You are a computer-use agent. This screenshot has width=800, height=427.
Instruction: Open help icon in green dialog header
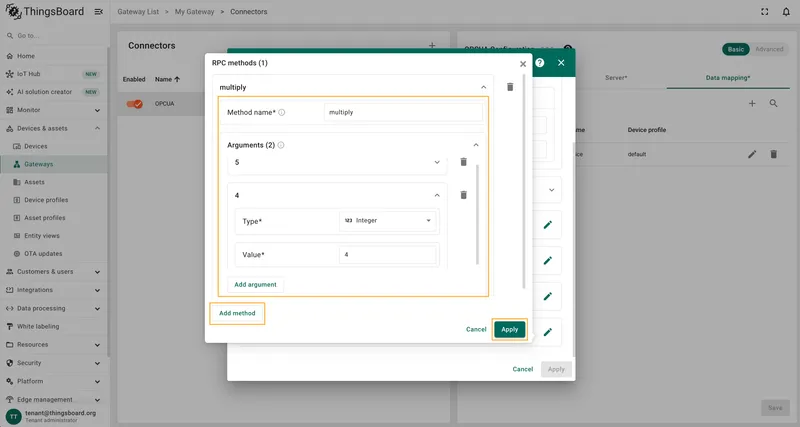[x=540, y=63]
